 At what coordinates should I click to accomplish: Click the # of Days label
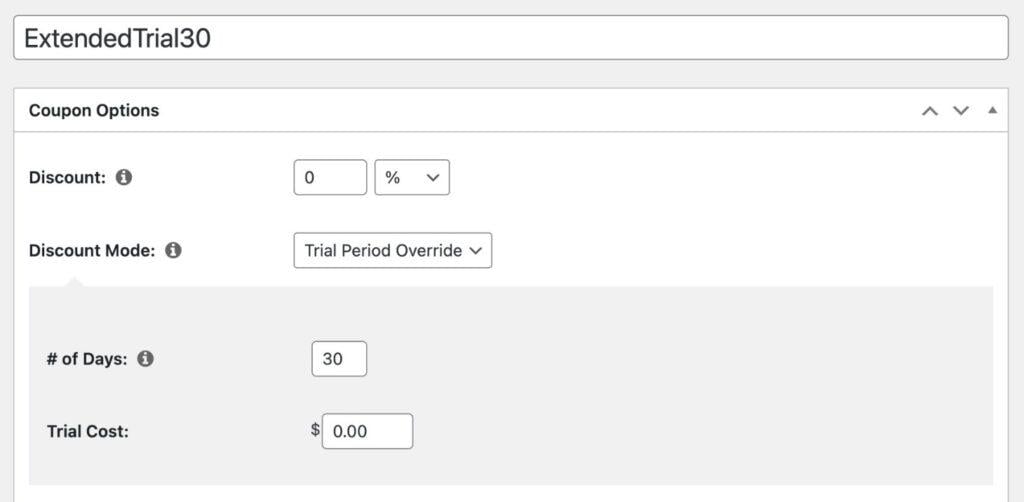point(87,359)
